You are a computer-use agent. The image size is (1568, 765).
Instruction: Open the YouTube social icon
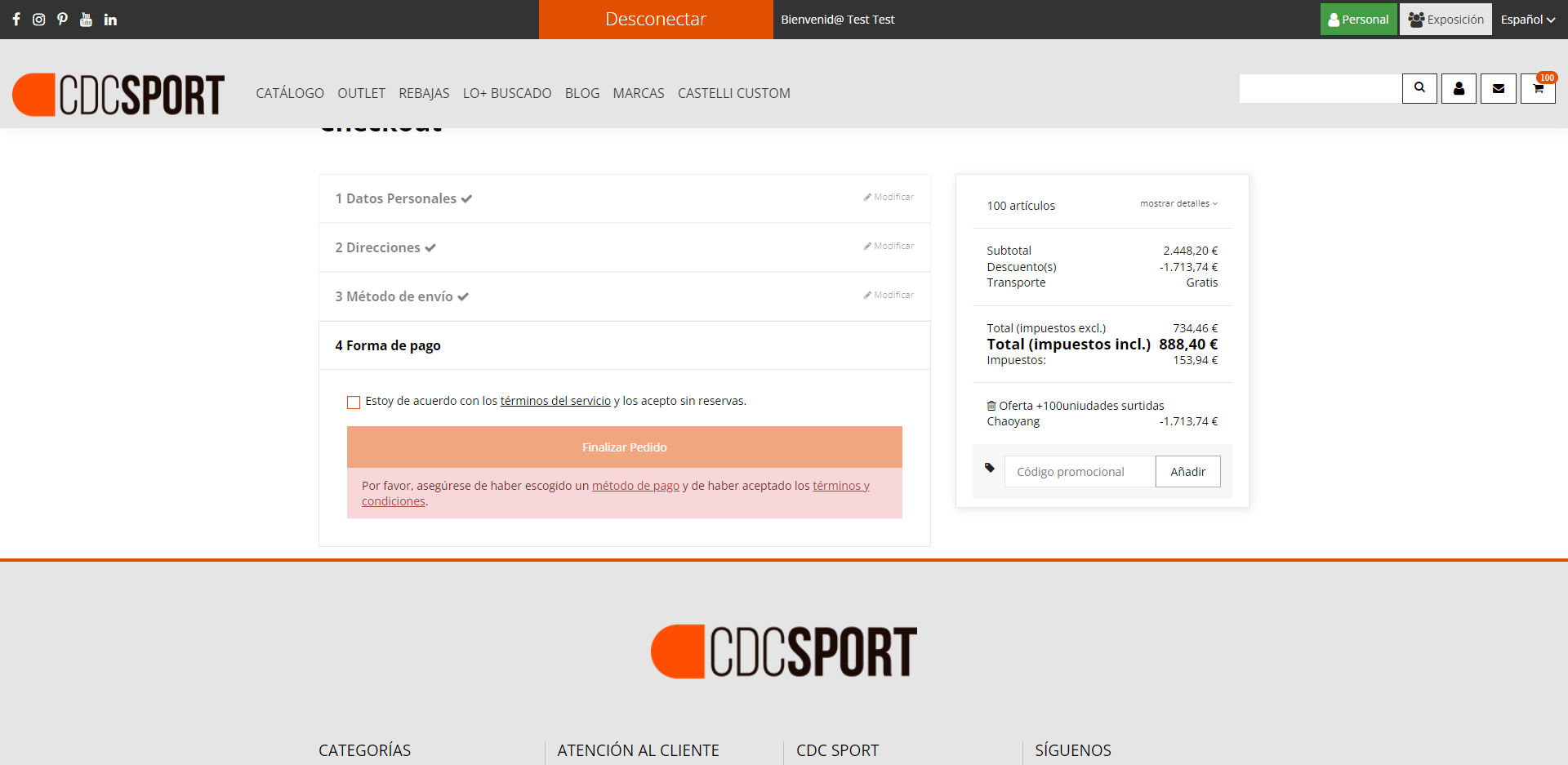[87, 20]
